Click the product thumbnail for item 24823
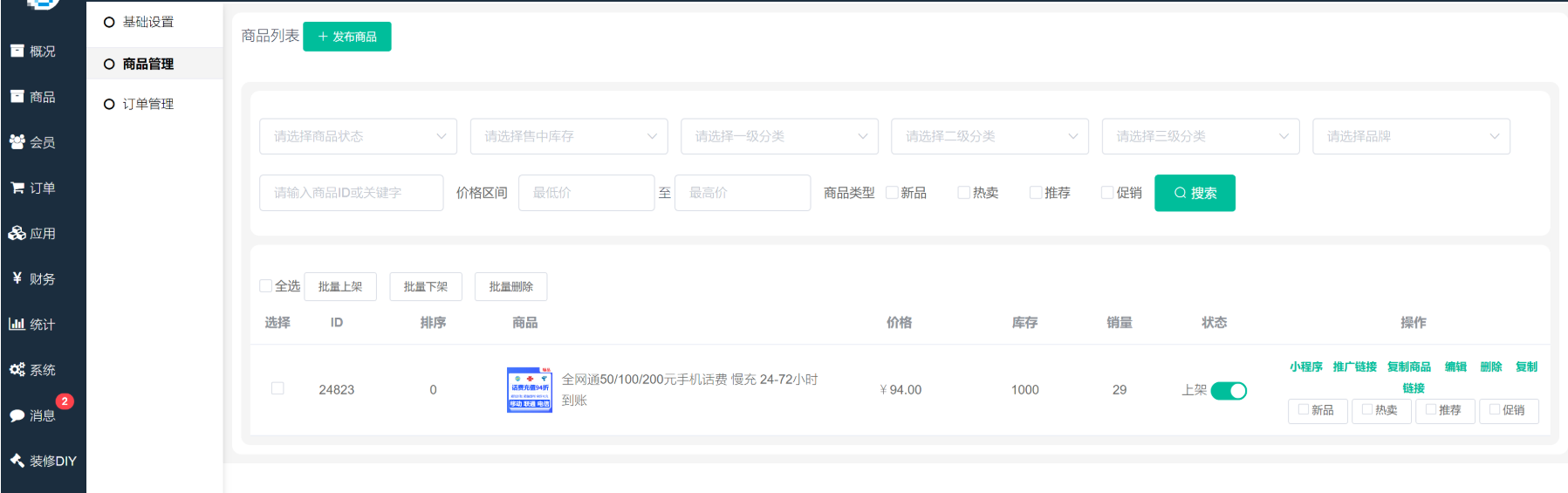 click(530, 389)
